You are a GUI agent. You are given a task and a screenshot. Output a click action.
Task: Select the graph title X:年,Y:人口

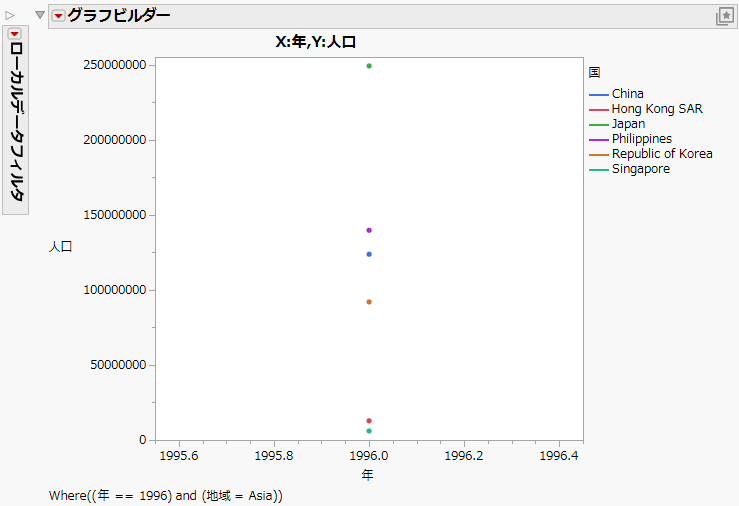point(315,42)
